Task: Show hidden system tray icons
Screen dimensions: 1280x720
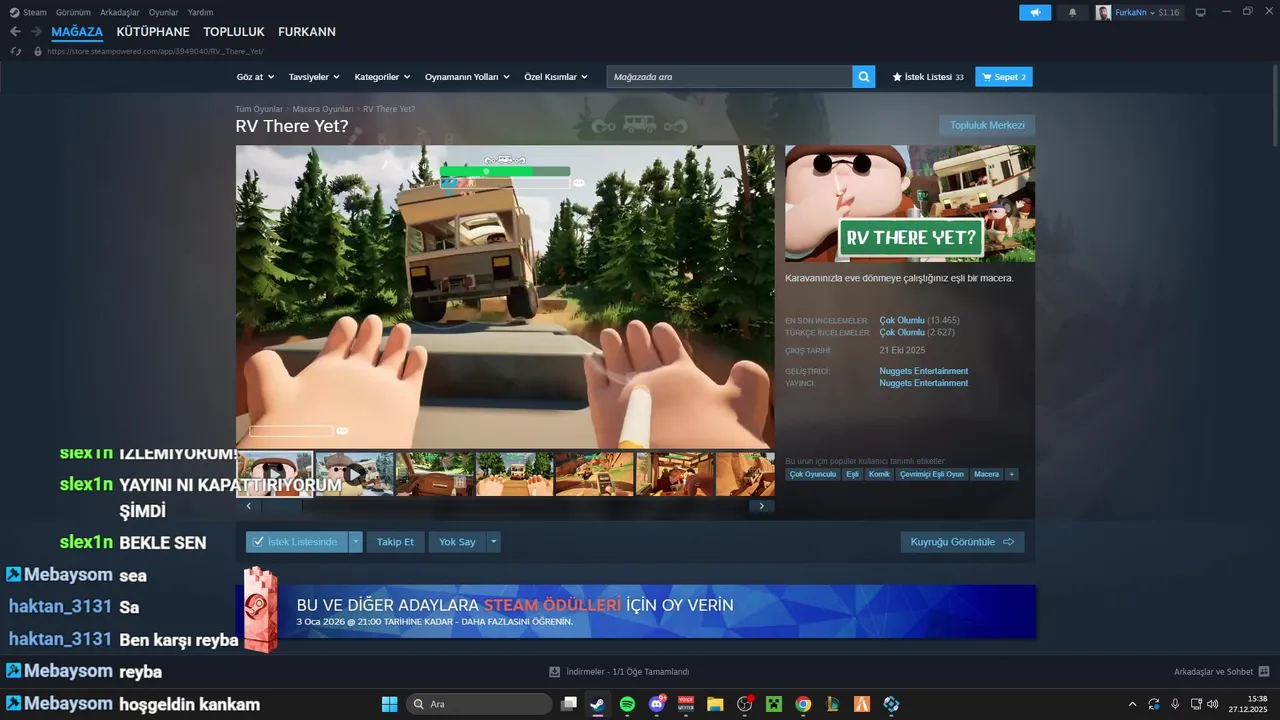Action: [x=1132, y=704]
